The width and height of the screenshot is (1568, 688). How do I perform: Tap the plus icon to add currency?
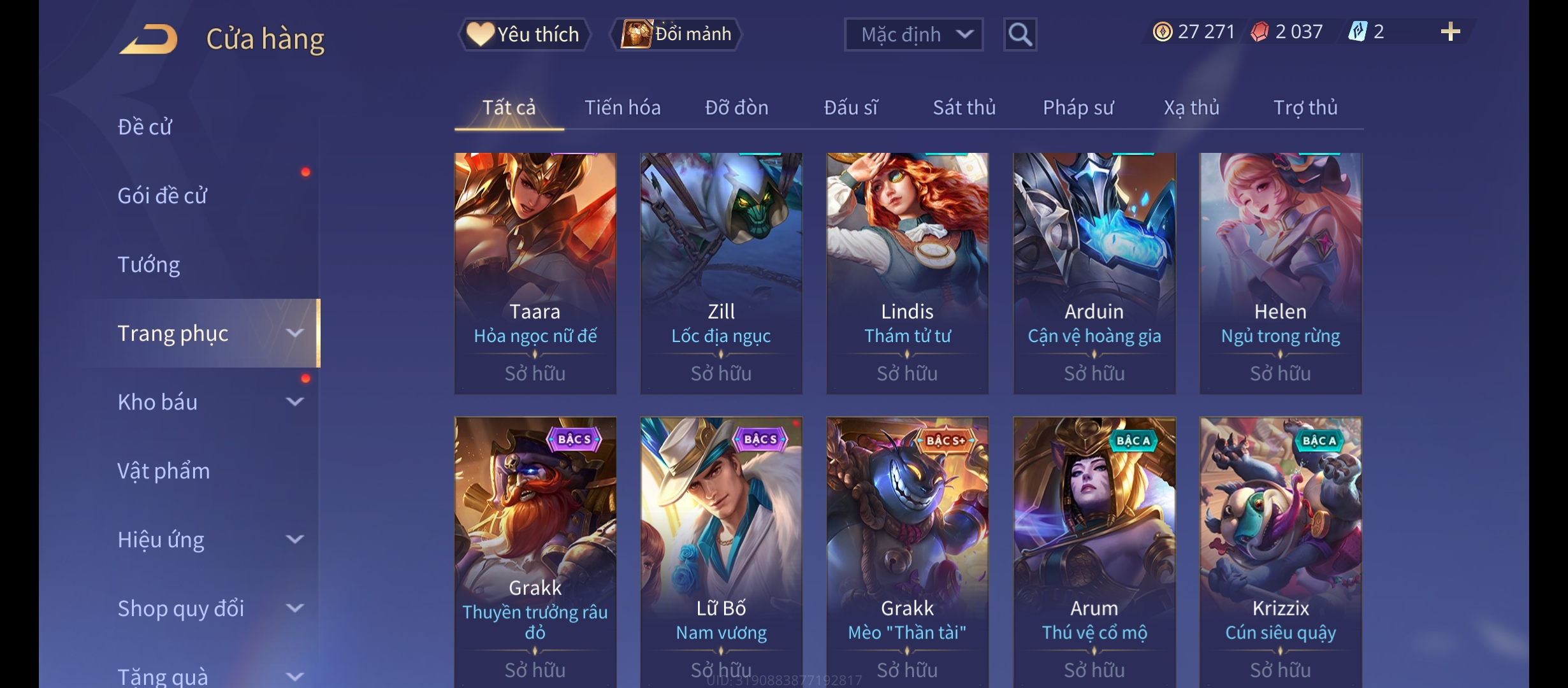pos(1450,32)
